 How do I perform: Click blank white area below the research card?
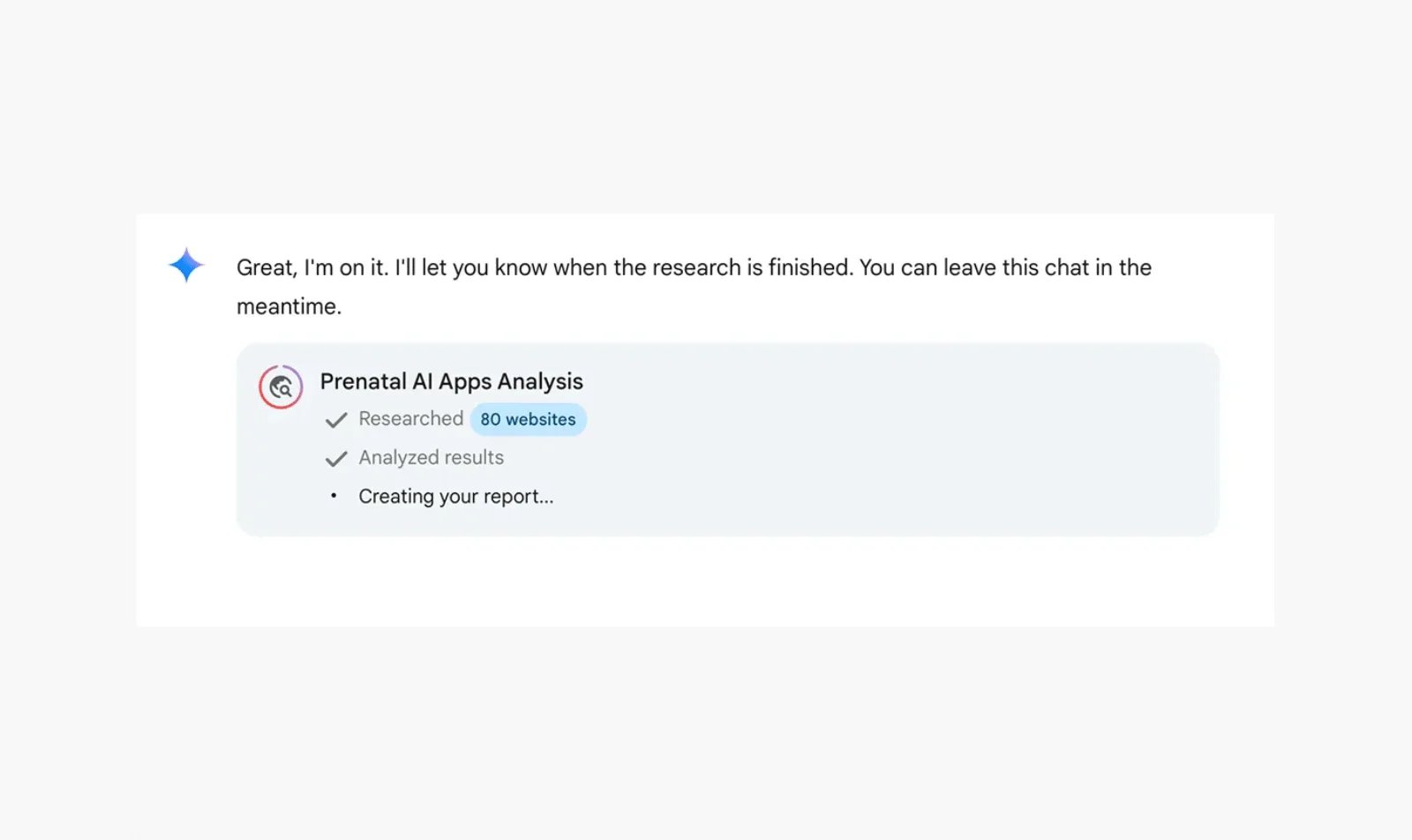click(x=706, y=582)
